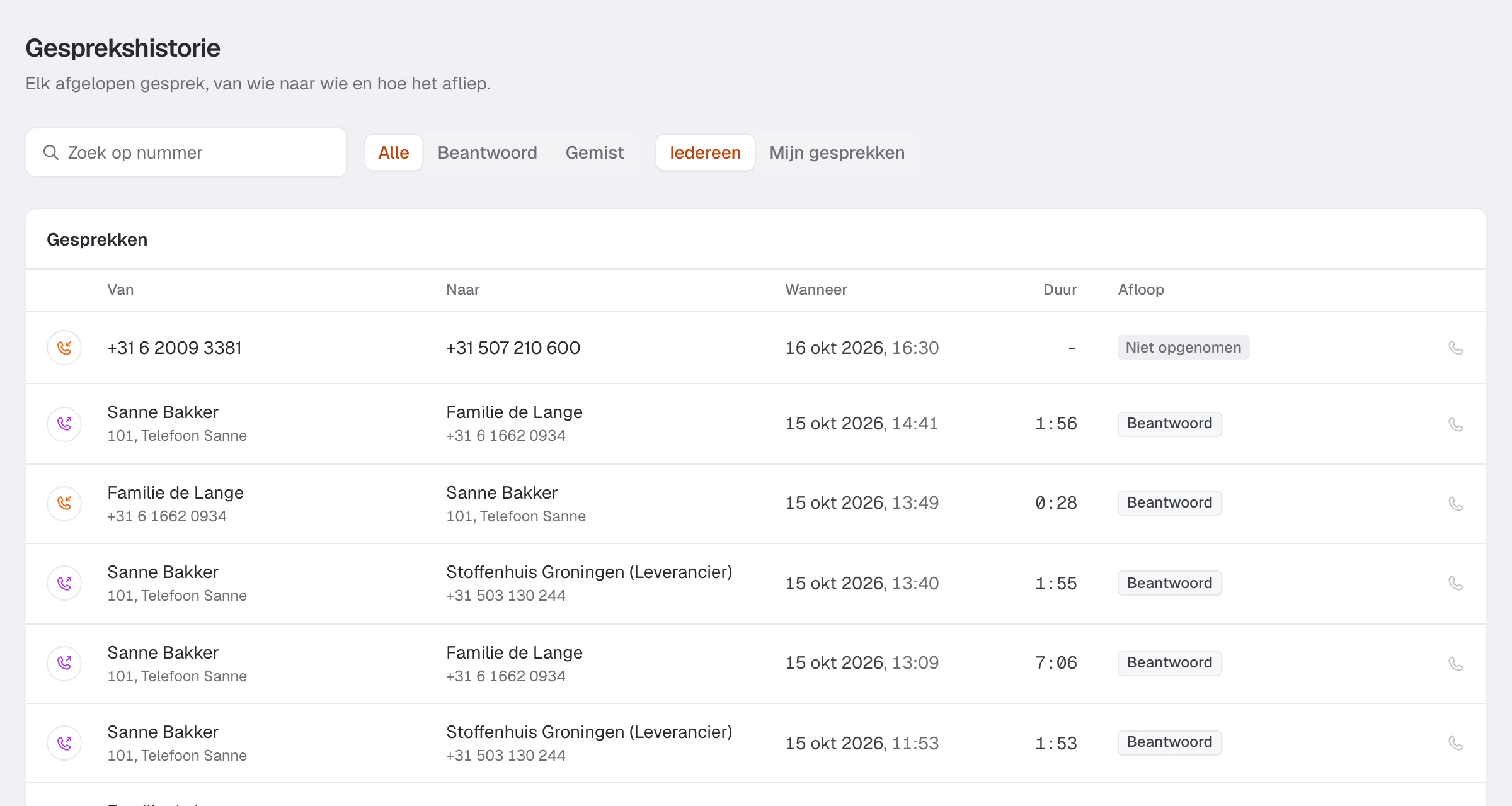Click phone icon on 15 okt 14:41 row

pyautogui.click(x=1455, y=424)
